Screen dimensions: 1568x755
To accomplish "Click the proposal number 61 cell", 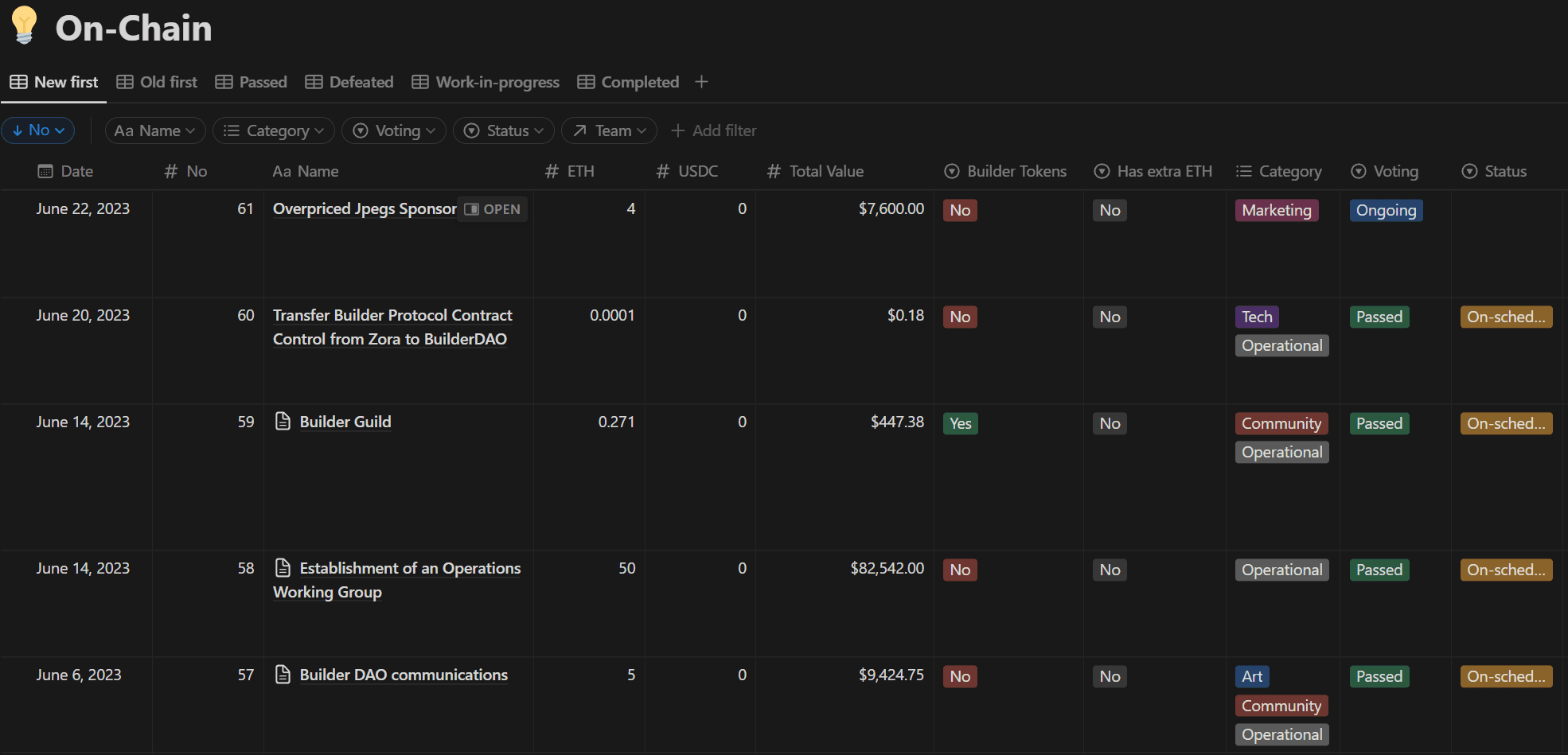I will tap(245, 208).
